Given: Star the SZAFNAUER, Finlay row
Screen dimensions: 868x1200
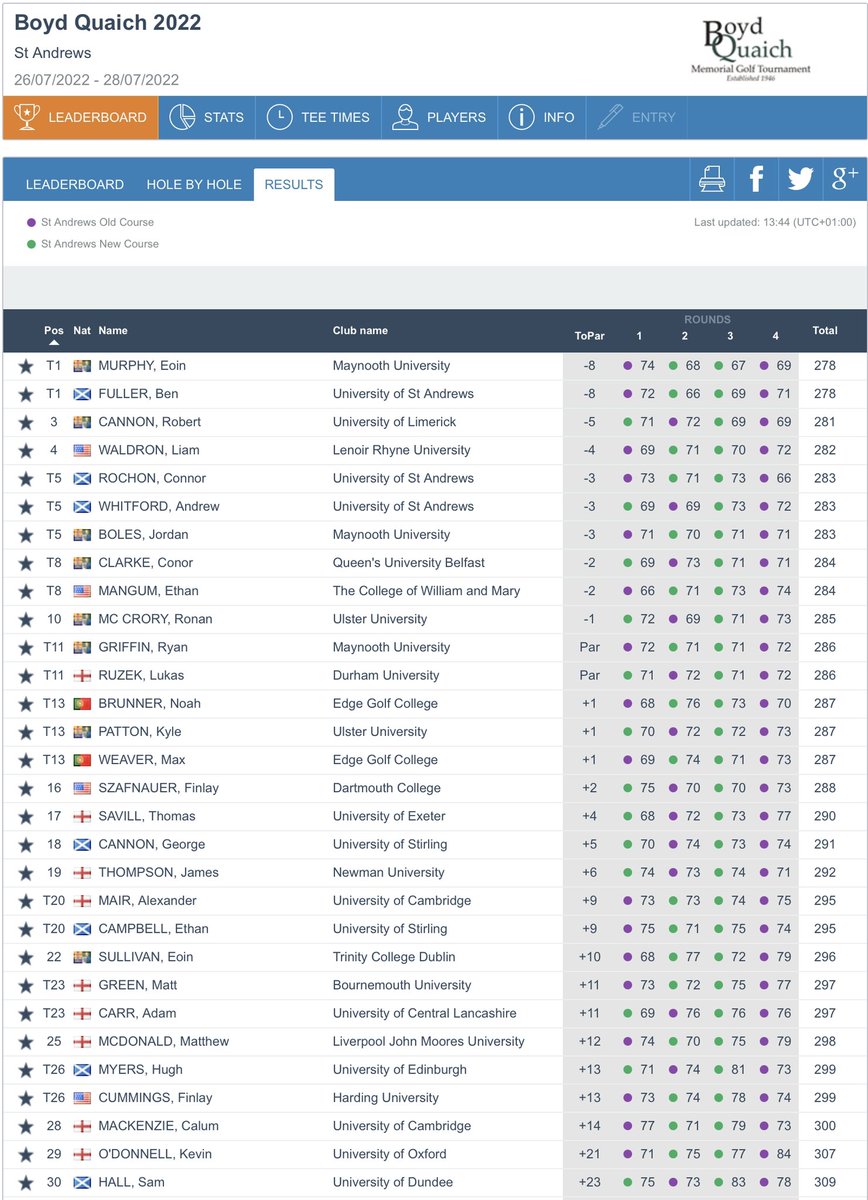Looking at the screenshot, I should click(25, 788).
